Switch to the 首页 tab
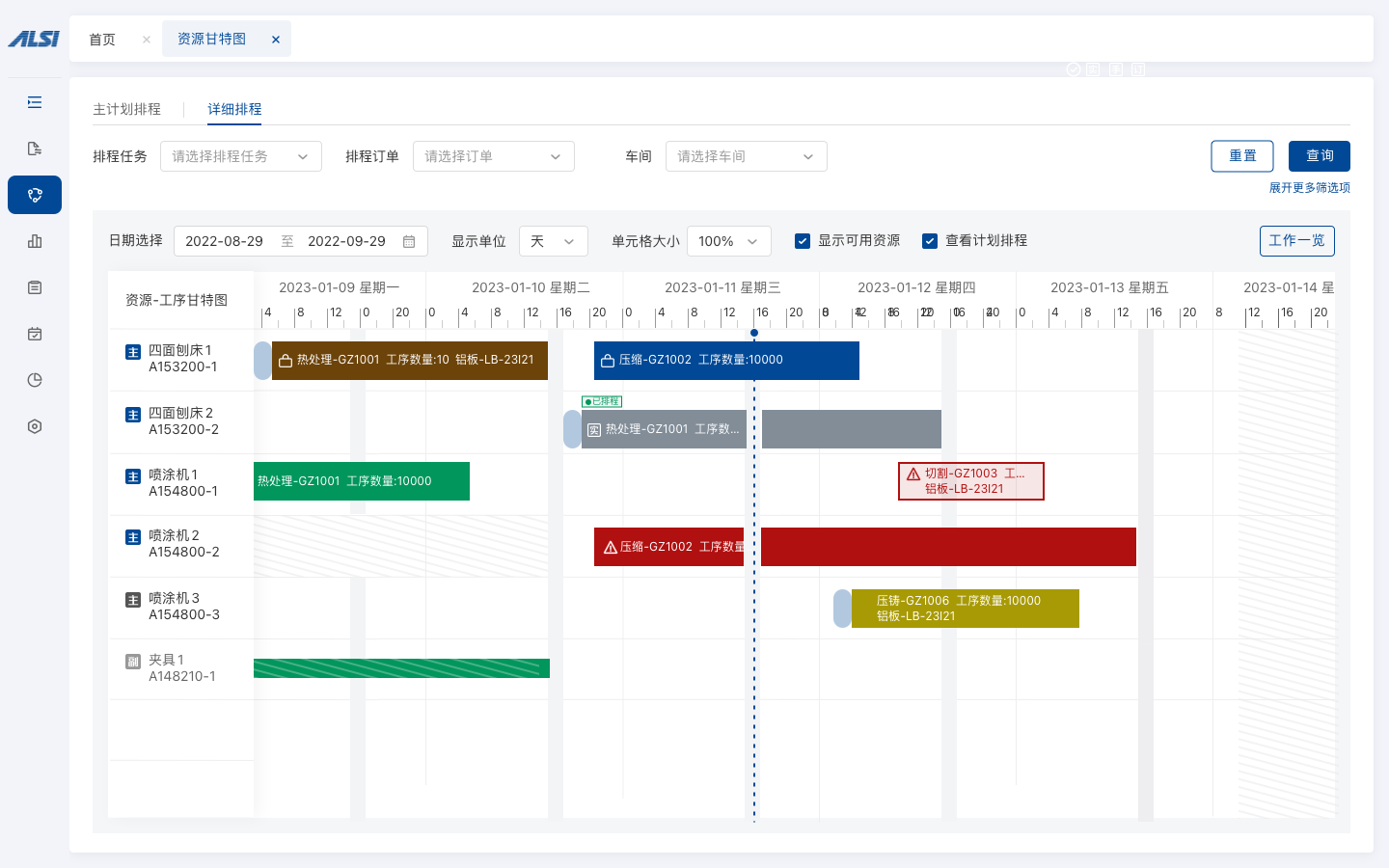 102,40
